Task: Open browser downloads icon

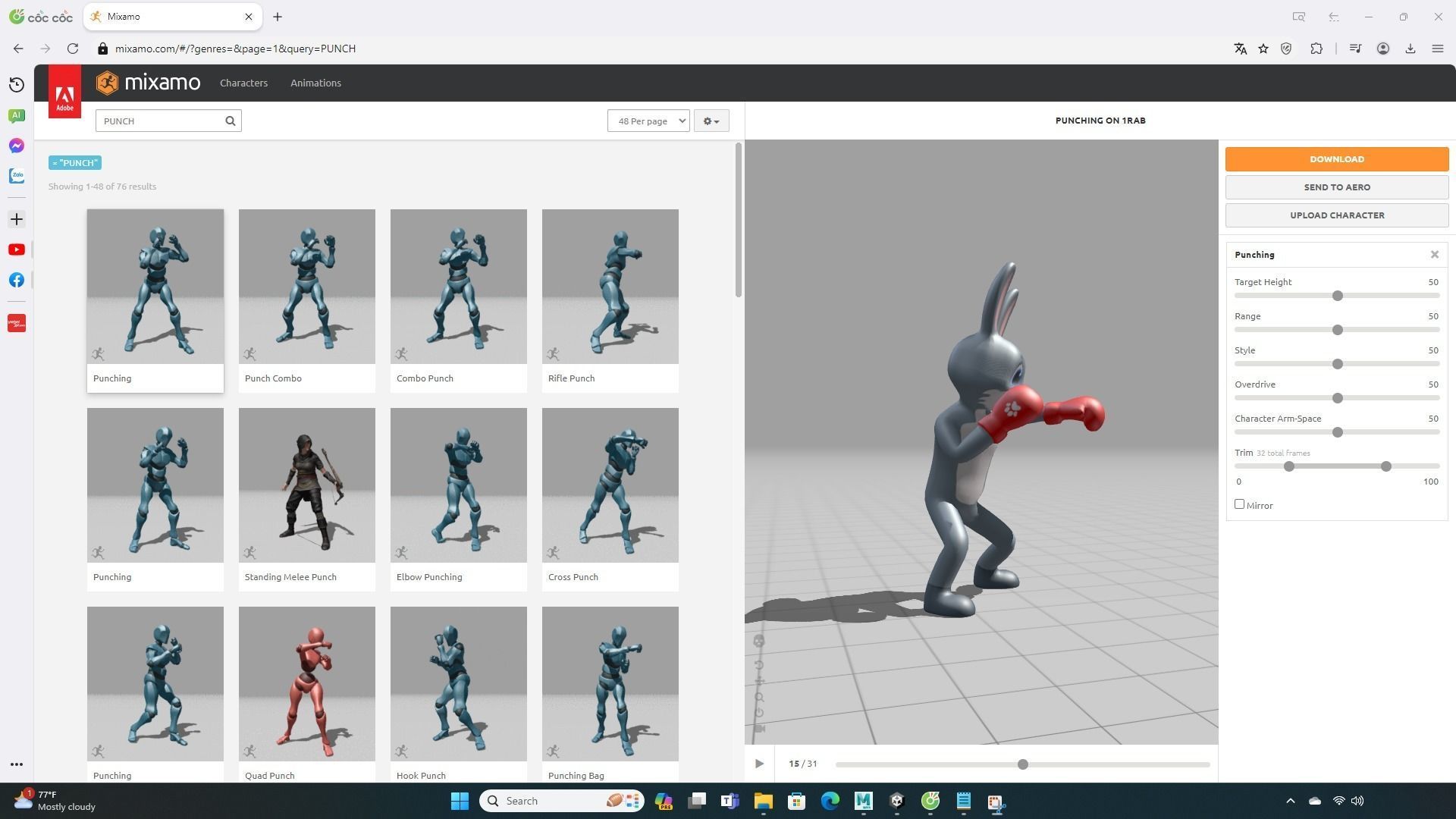Action: (x=1410, y=49)
